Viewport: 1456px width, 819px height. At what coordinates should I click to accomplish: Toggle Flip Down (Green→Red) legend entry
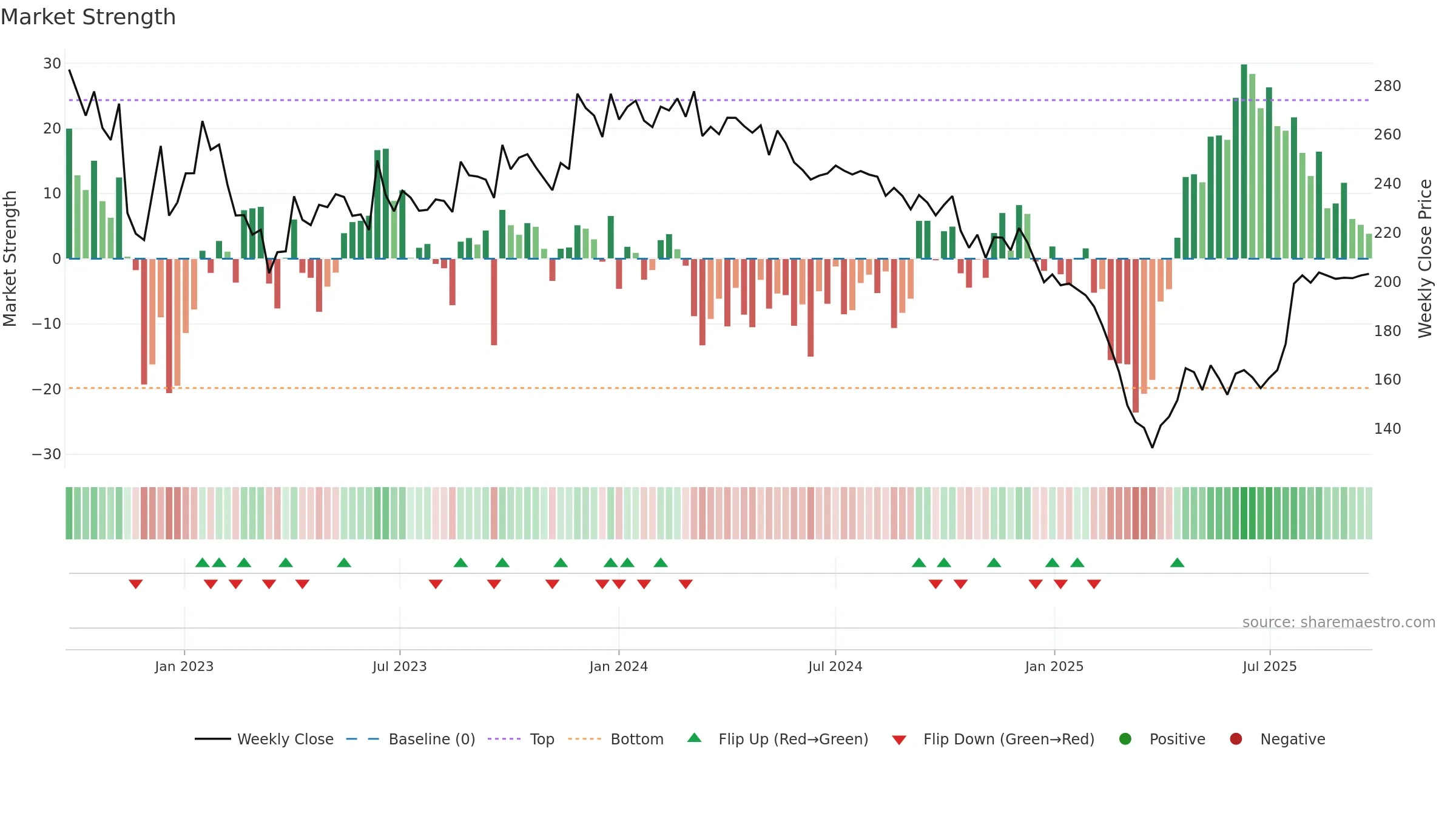point(993,739)
